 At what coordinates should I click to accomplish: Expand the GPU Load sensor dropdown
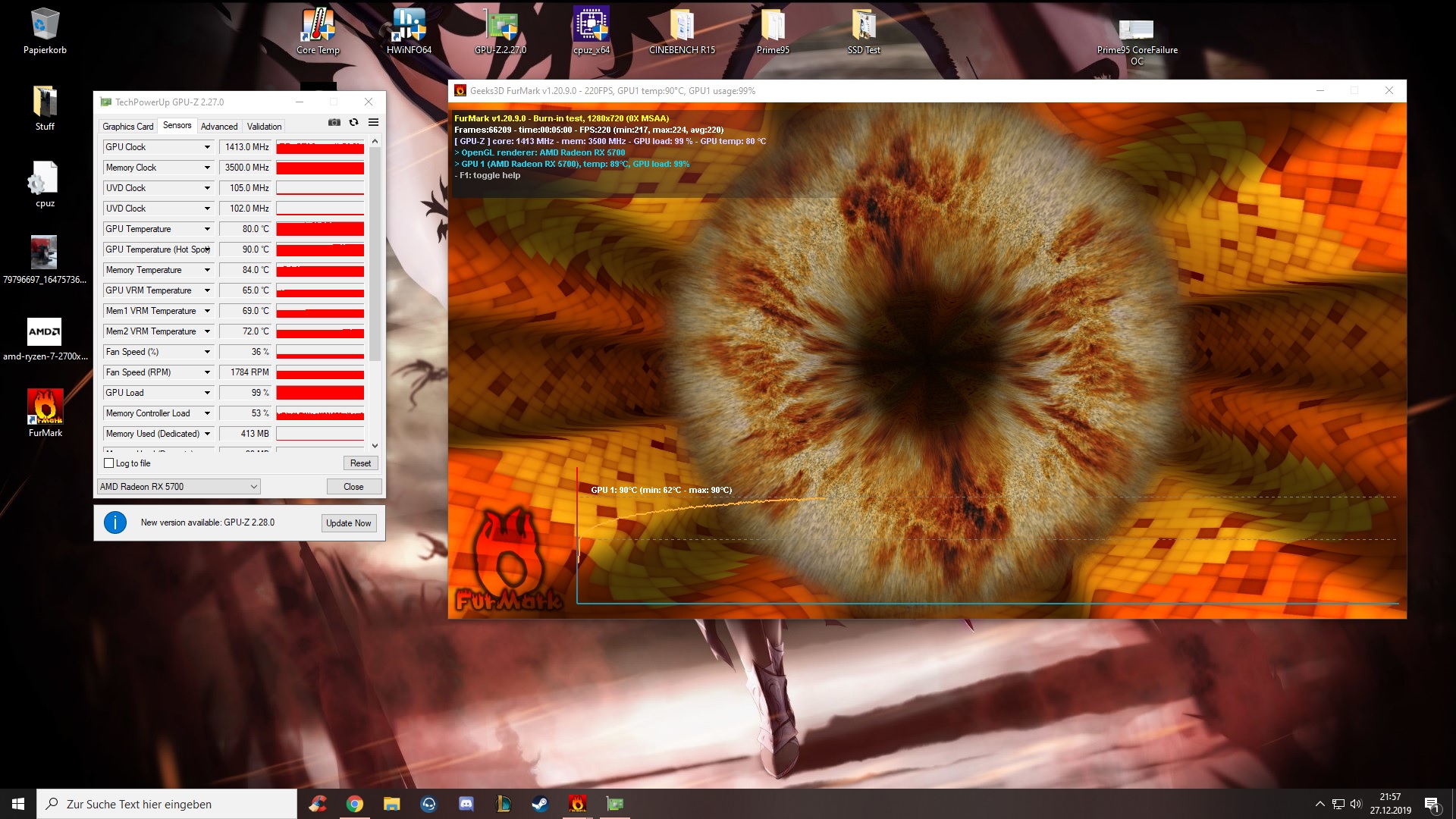tap(206, 393)
